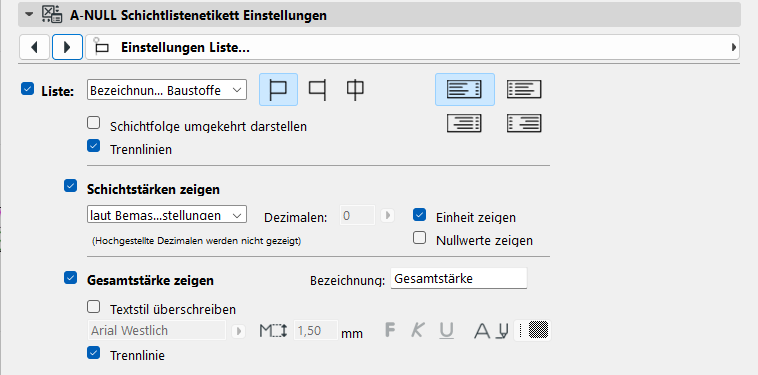Click the Arial Westlich font field
758x375 pixels.
pos(157,331)
